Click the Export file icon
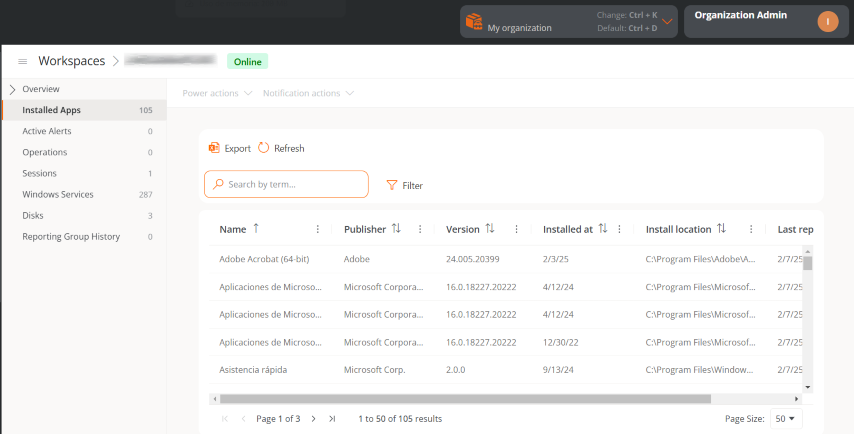The width and height of the screenshot is (854, 434). [x=214, y=148]
